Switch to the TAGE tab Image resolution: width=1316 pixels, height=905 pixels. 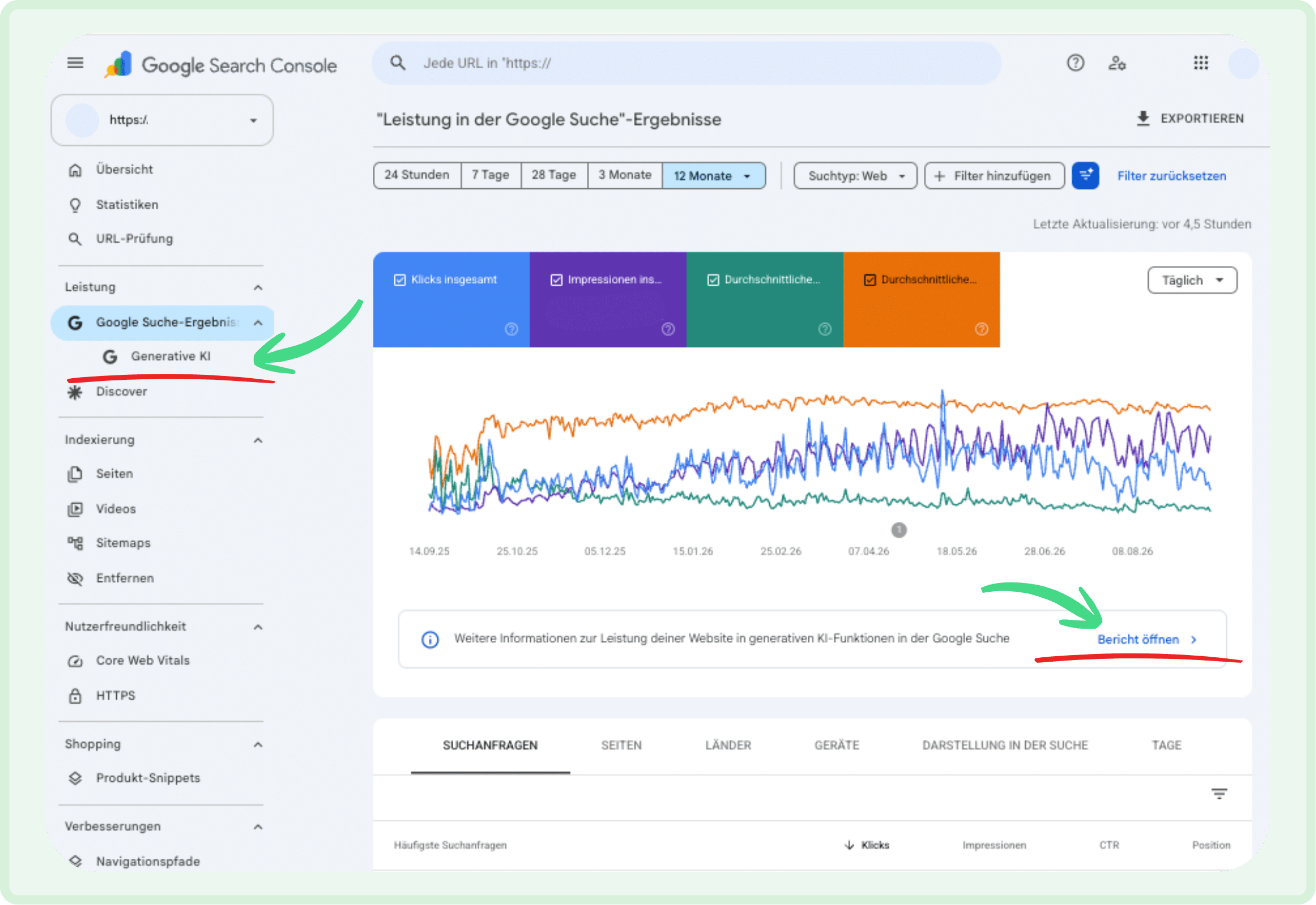click(x=1167, y=746)
